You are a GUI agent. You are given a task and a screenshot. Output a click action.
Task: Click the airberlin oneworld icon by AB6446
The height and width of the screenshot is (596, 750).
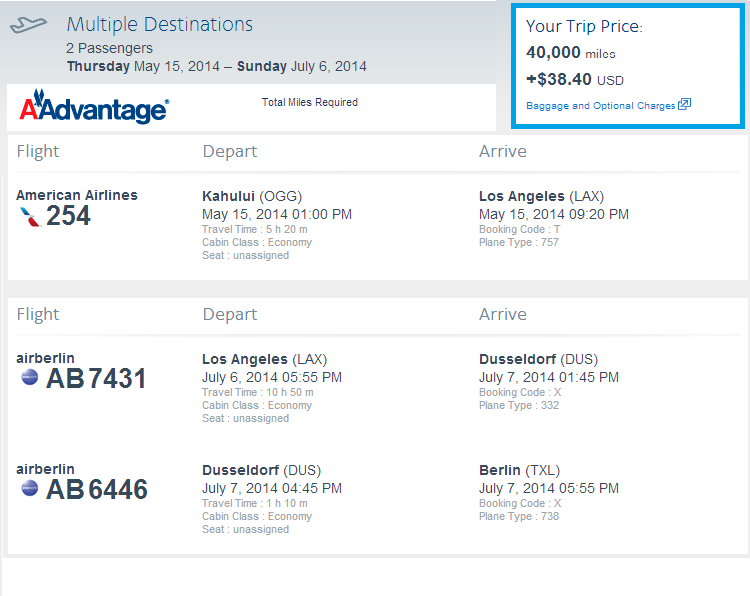30,488
